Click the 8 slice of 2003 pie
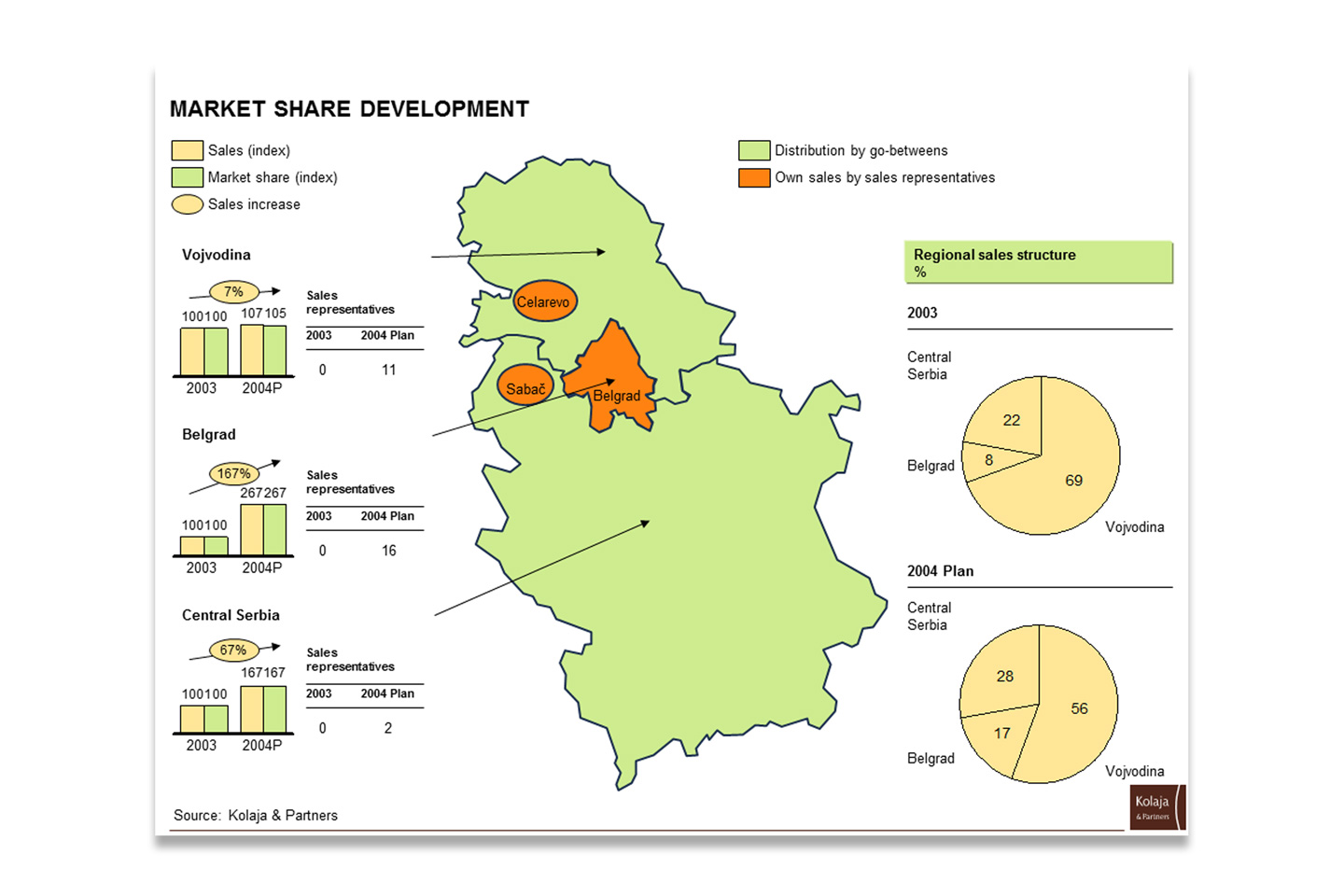The width and height of the screenshot is (1344, 896). [989, 460]
